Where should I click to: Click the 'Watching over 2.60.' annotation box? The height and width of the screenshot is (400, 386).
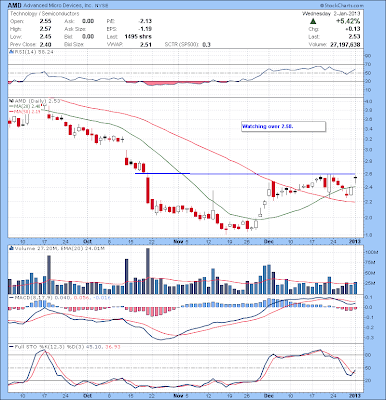point(283,127)
